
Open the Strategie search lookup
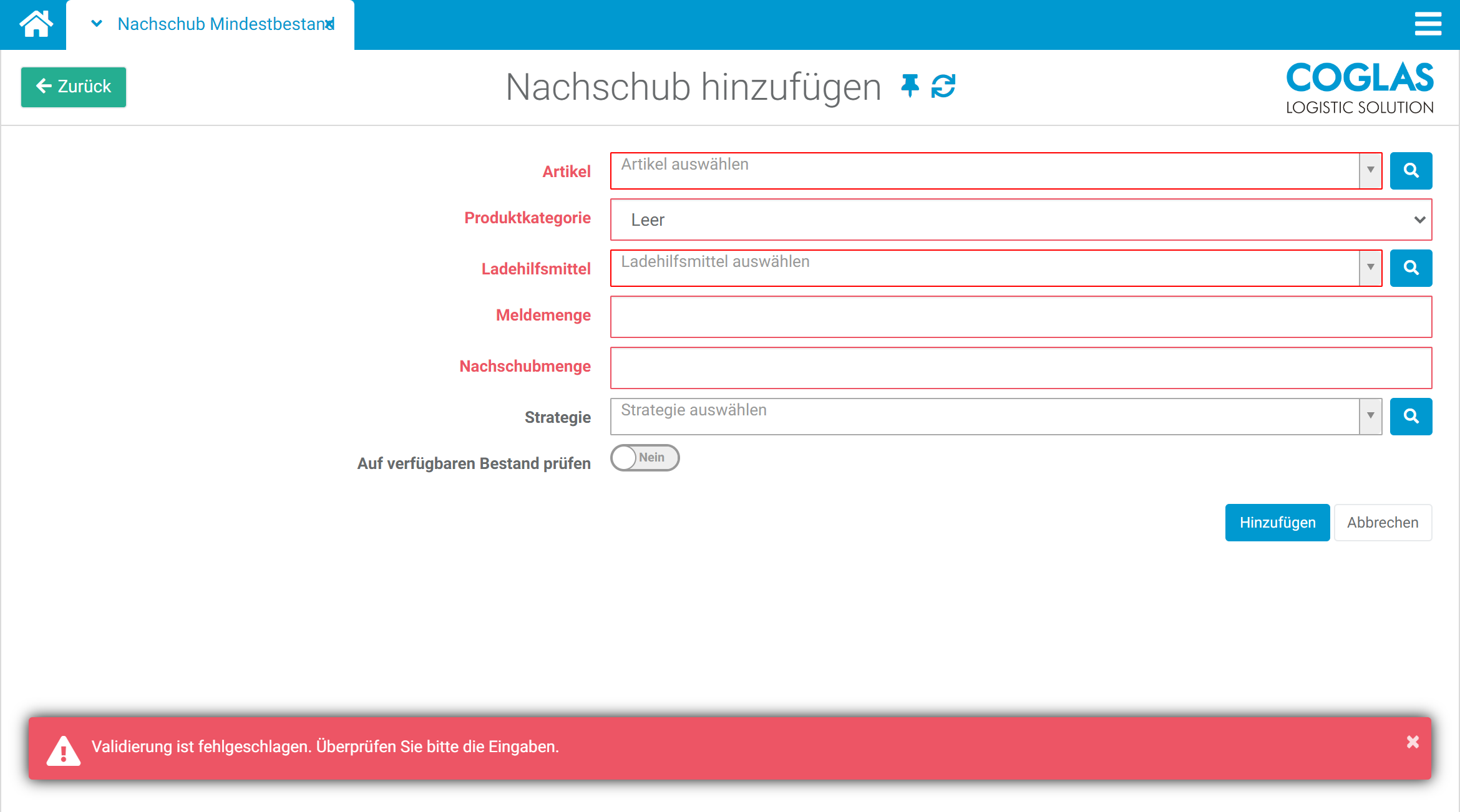[1411, 417]
